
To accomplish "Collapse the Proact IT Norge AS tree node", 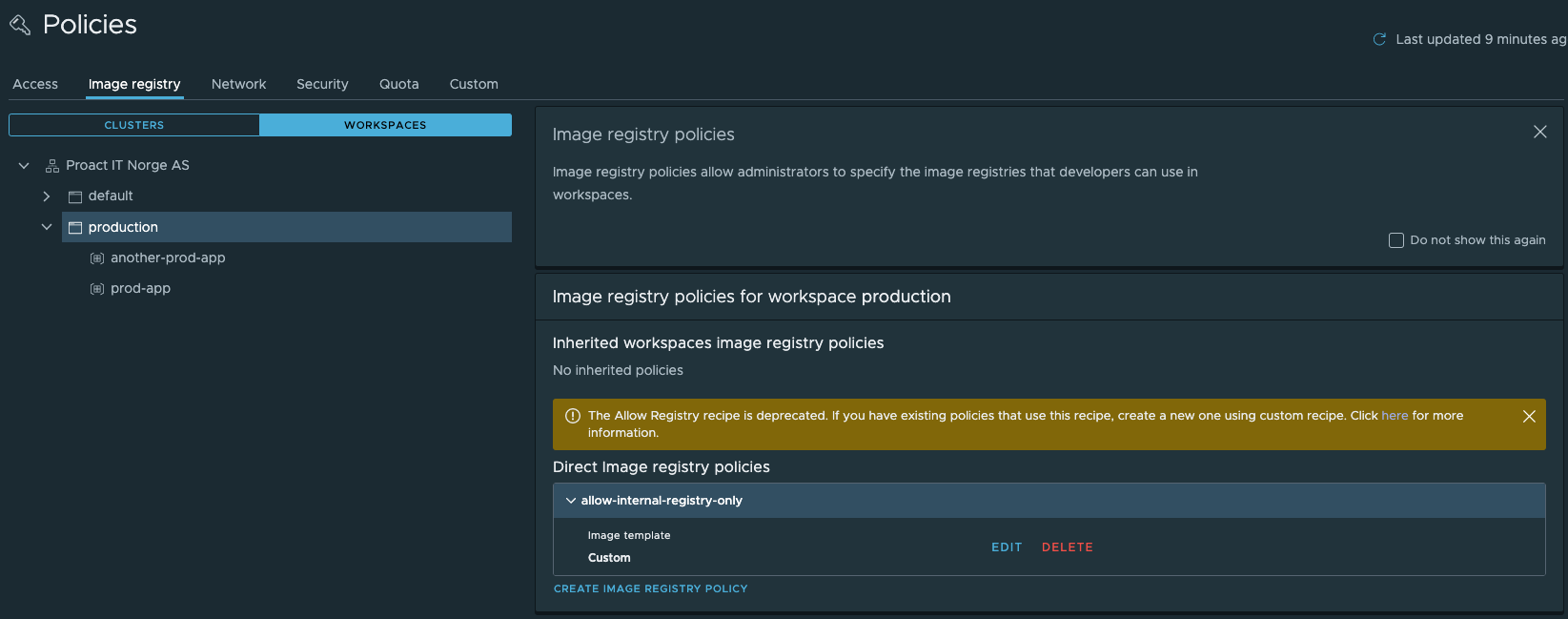I will pos(24,166).
